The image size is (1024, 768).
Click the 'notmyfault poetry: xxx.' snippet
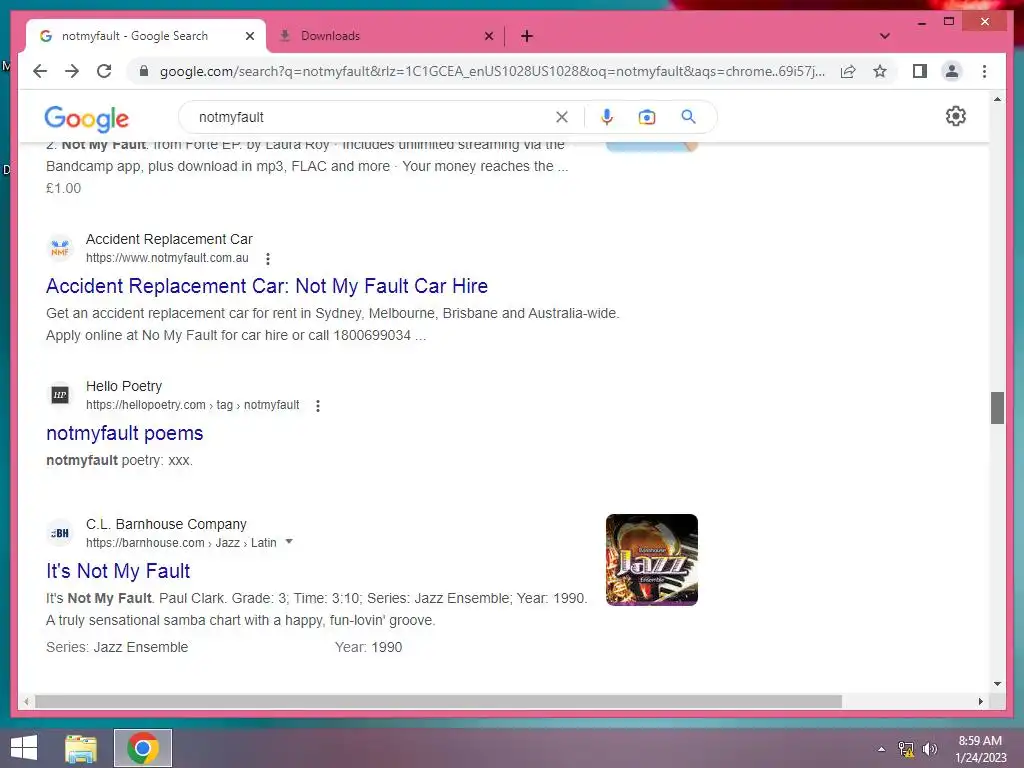click(120, 460)
